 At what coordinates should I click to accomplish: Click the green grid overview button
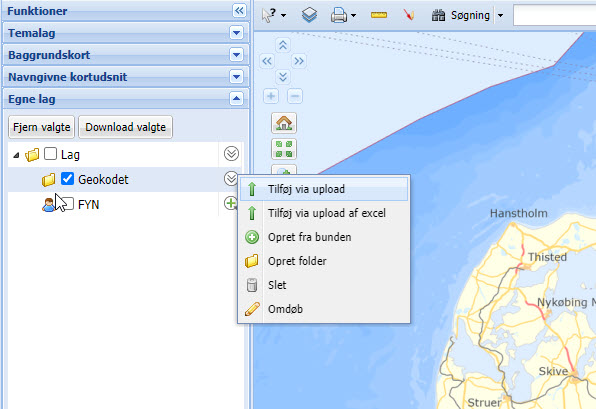click(x=284, y=149)
